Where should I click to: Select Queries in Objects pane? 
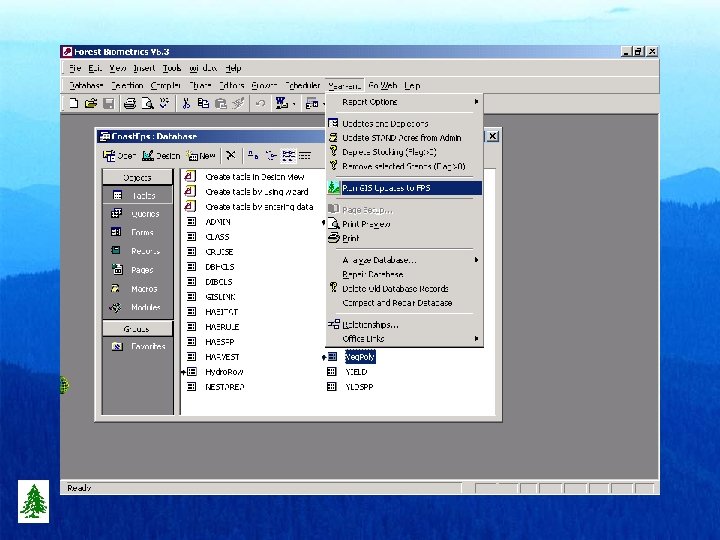(x=137, y=214)
